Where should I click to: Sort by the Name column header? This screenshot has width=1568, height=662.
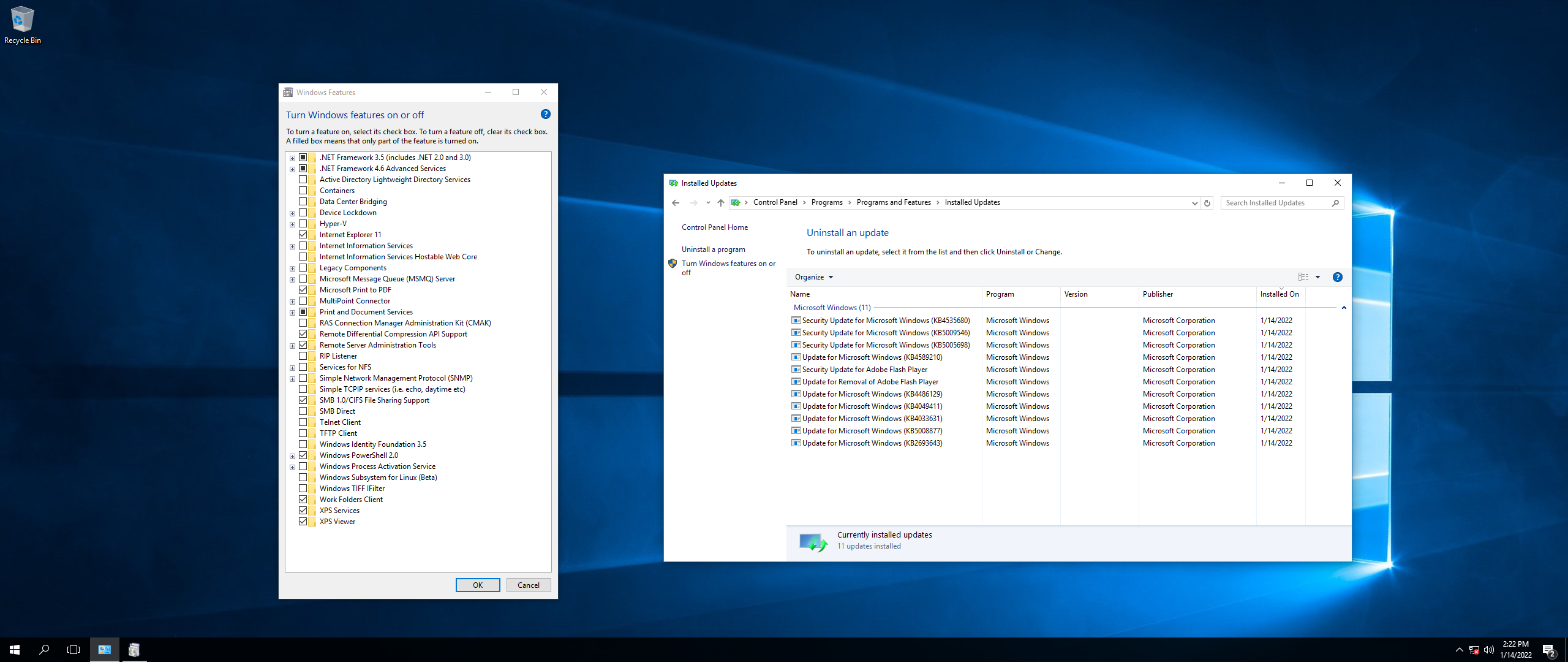point(884,294)
